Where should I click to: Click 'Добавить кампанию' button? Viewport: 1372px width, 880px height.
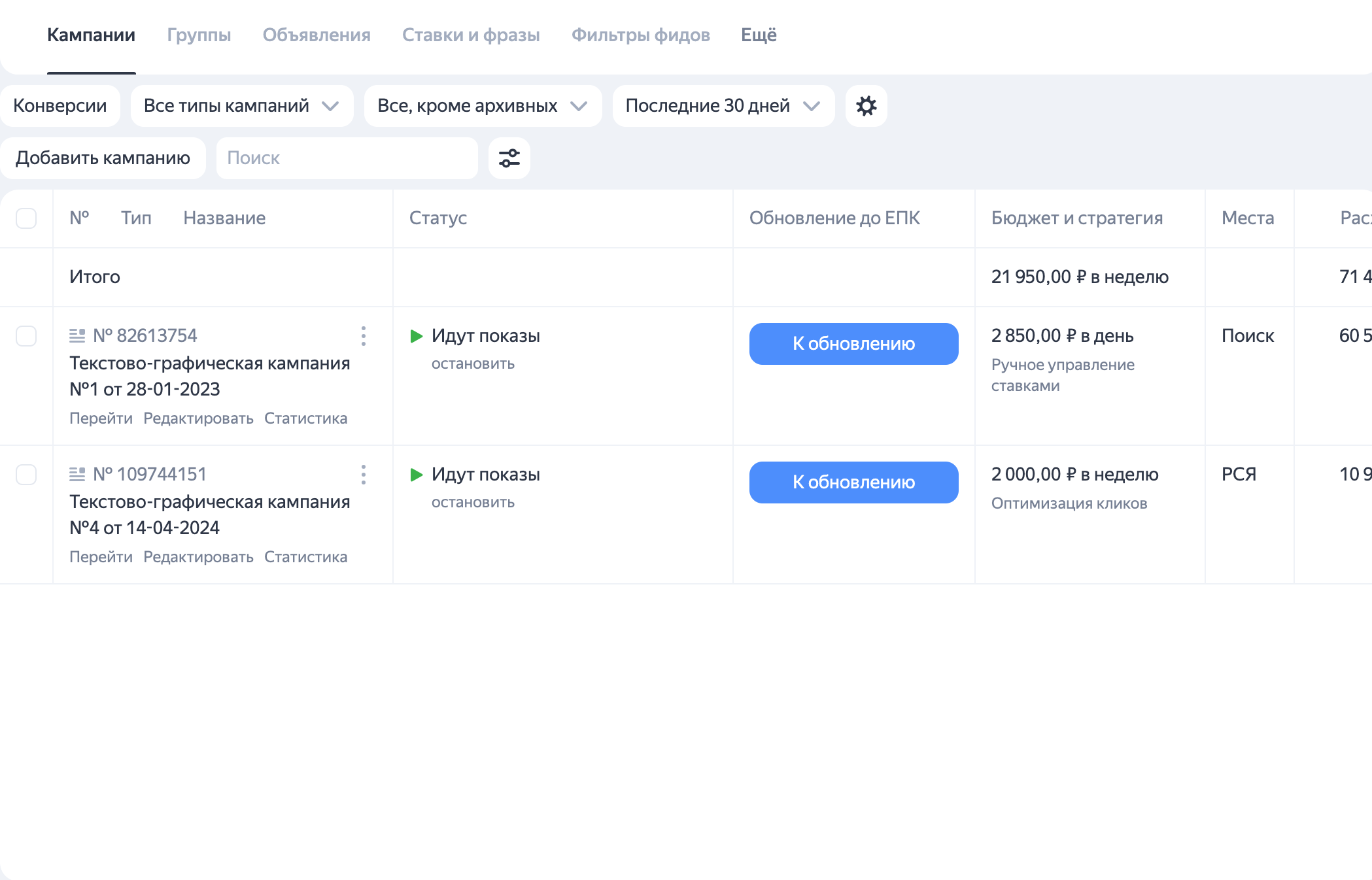pos(103,158)
